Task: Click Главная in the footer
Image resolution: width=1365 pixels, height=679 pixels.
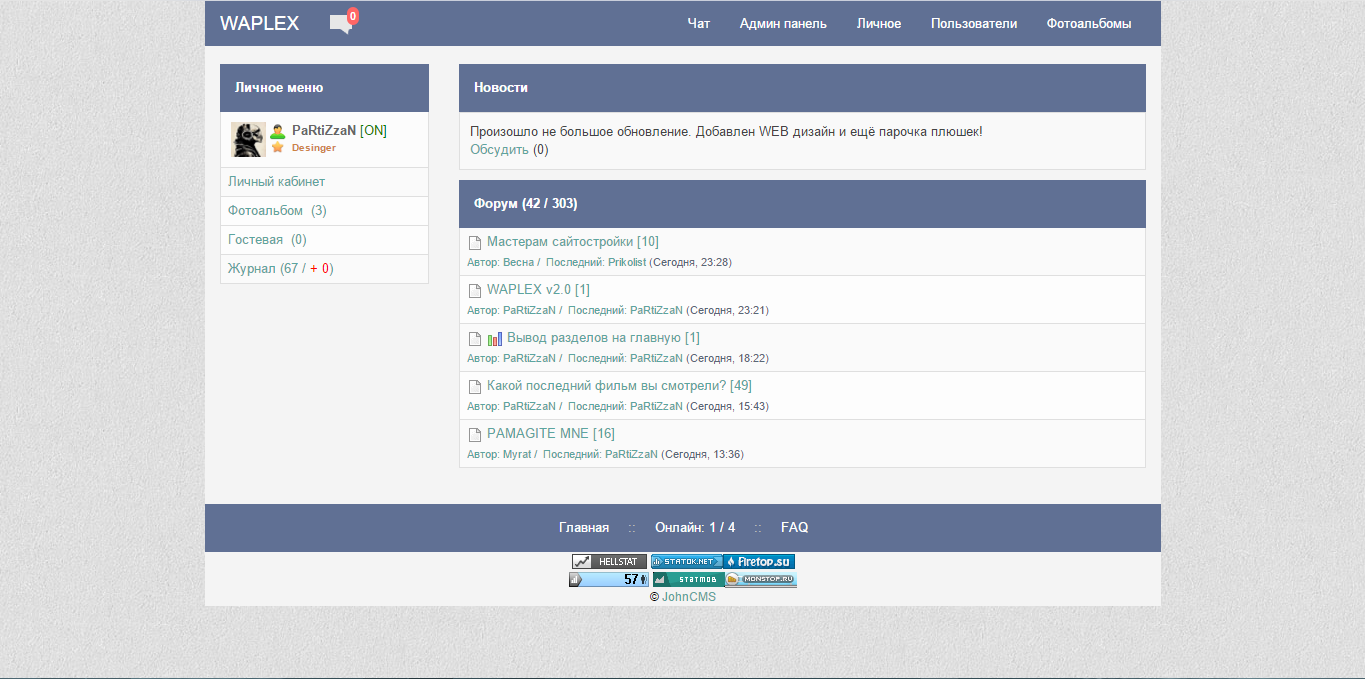Action: point(584,527)
